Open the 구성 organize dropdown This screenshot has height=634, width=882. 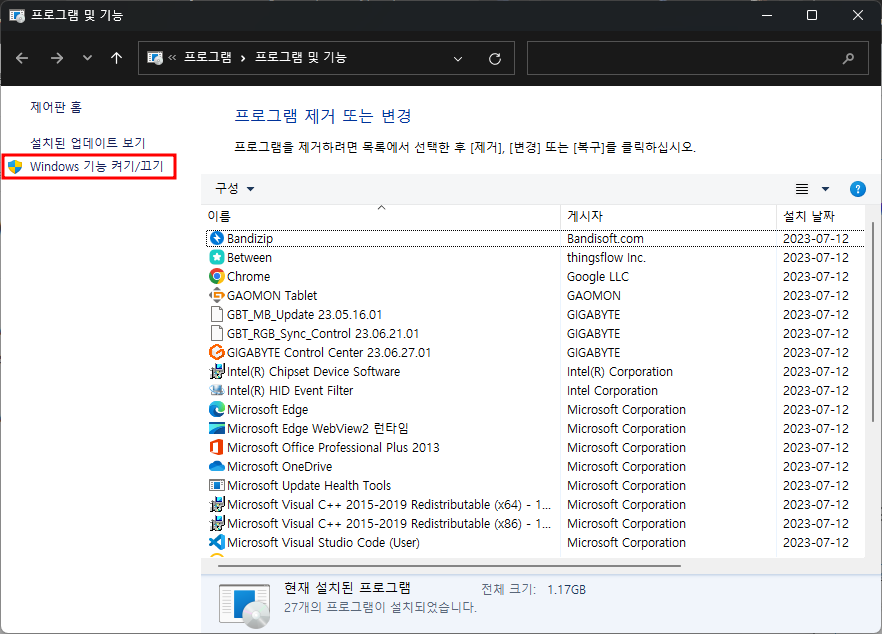[x=235, y=188]
